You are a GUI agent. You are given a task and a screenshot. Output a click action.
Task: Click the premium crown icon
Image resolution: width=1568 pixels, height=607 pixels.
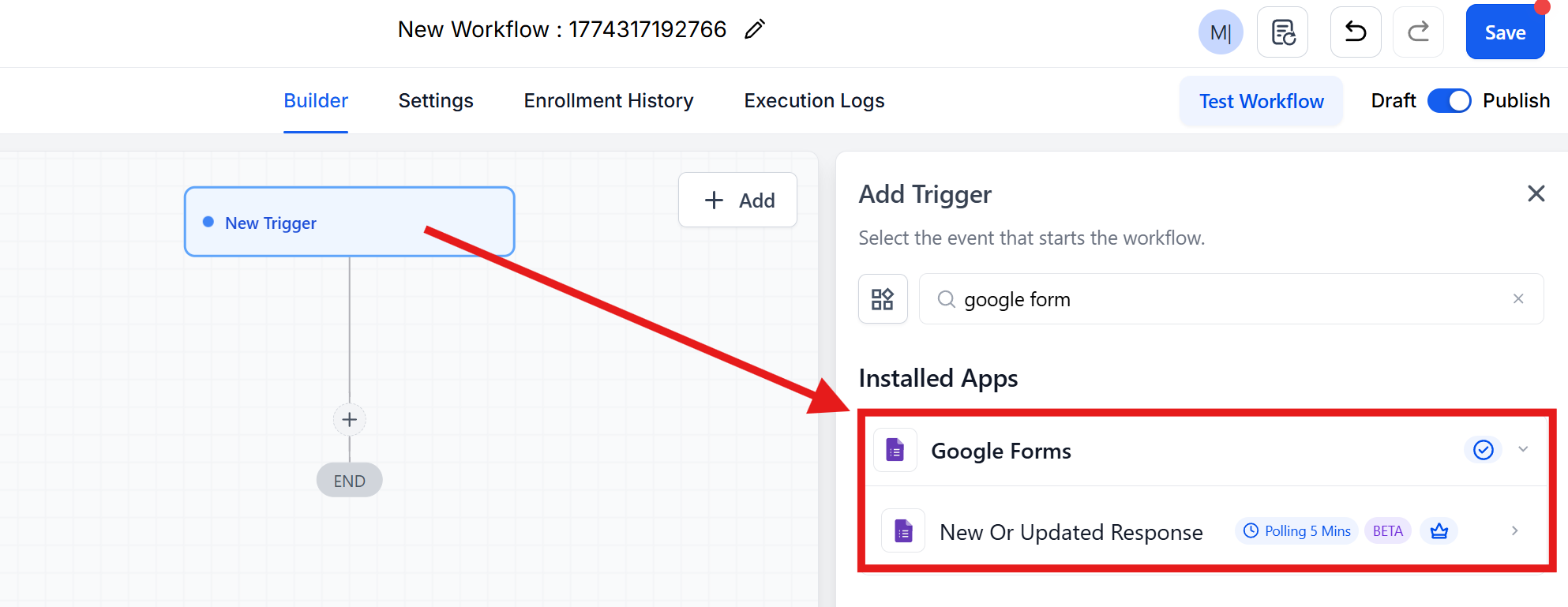tap(1439, 531)
